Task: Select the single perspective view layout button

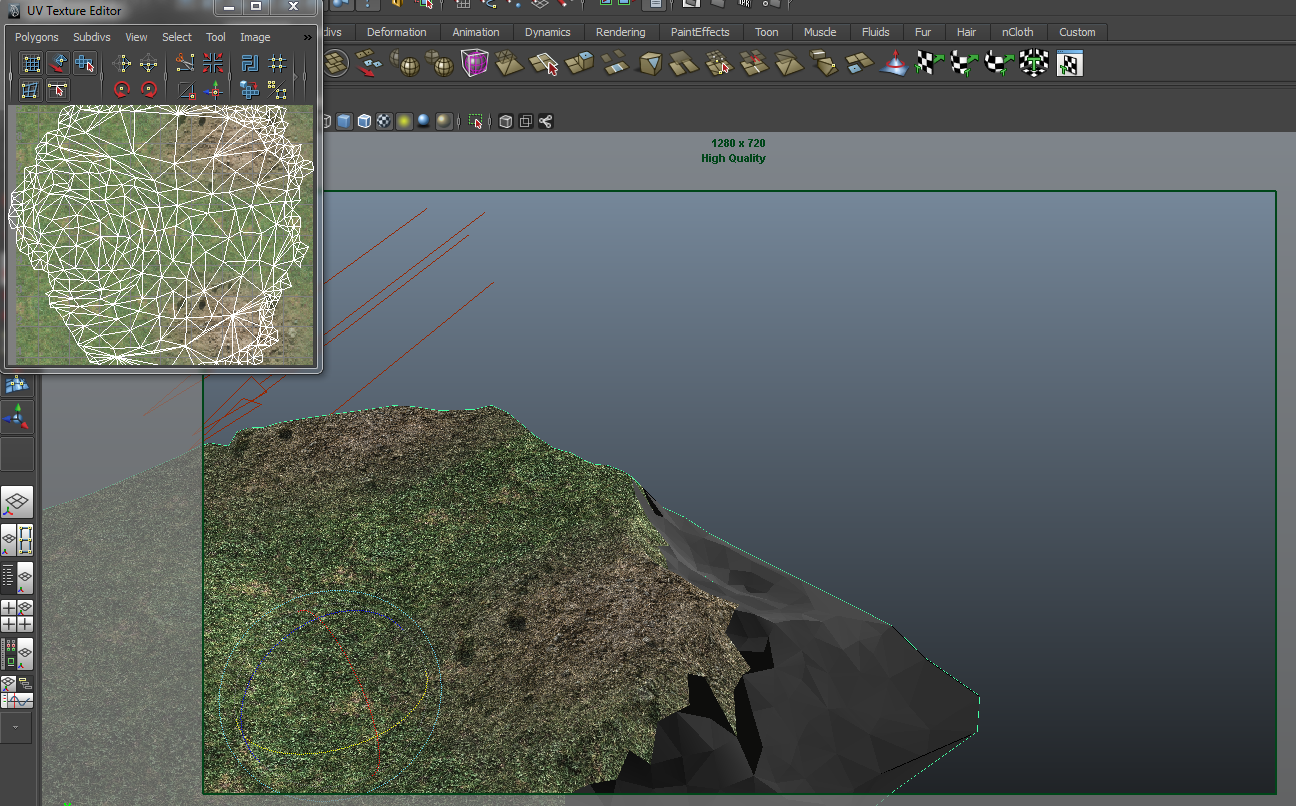Action: pos(17,502)
